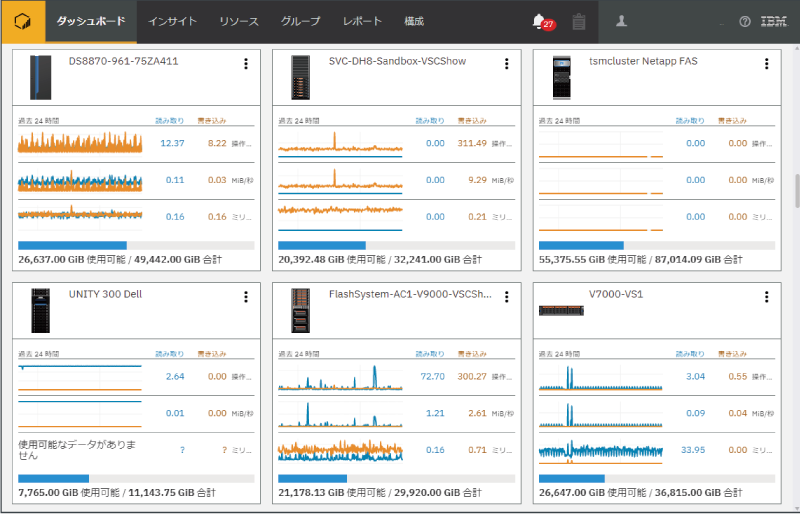Click the SVC-DH8-Sandbox capacity usage bar
The width and height of the screenshot is (800, 514).
[x=396, y=246]
